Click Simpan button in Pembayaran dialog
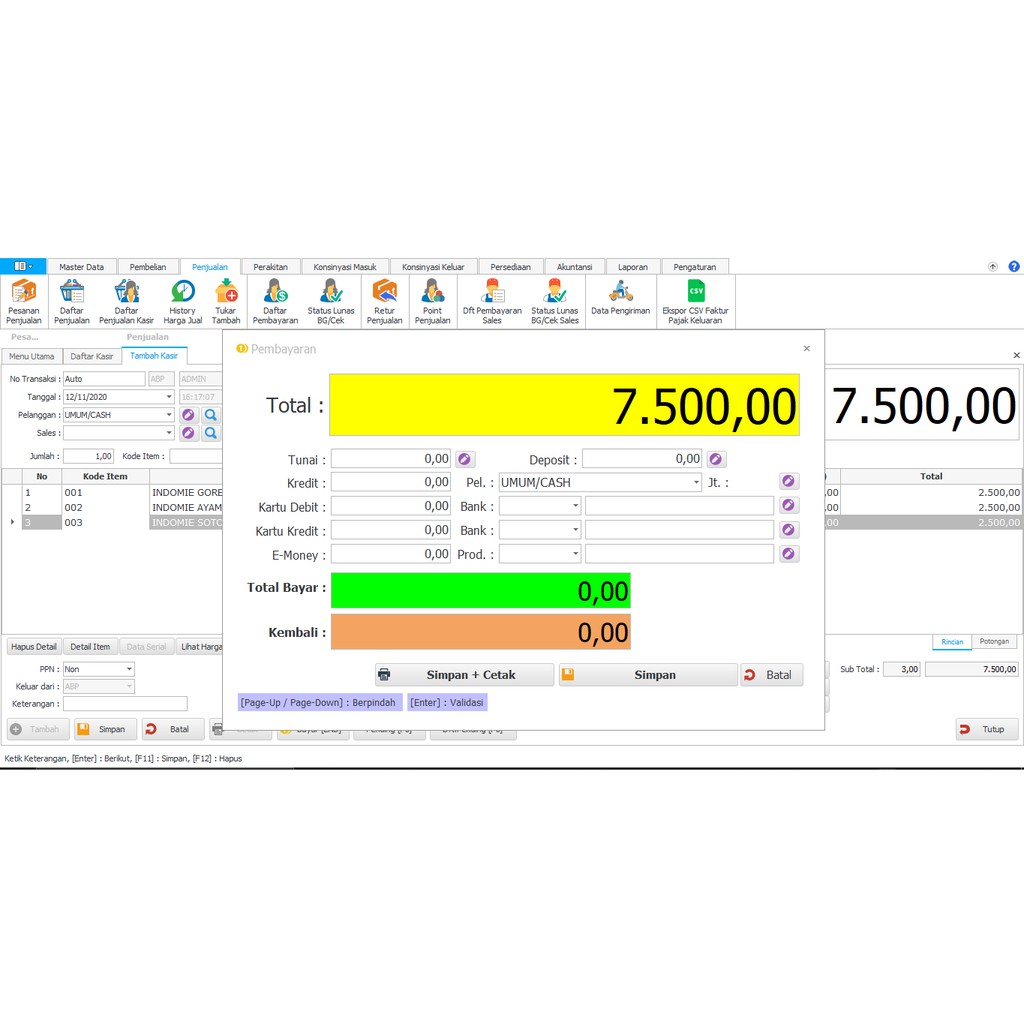 648,675
